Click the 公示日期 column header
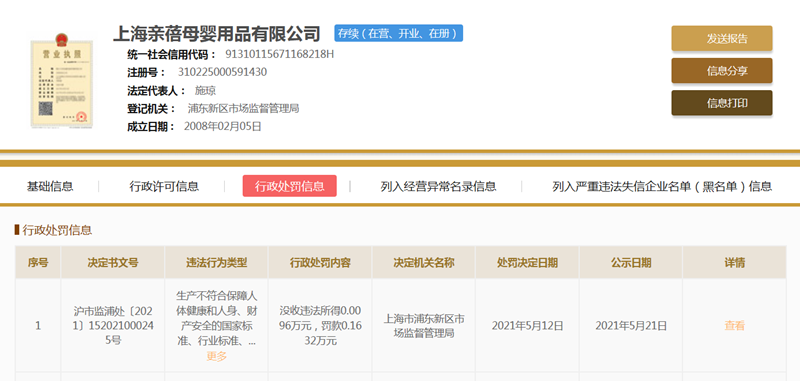The width and height of the screenshot is (800, 381). [631, 263]
